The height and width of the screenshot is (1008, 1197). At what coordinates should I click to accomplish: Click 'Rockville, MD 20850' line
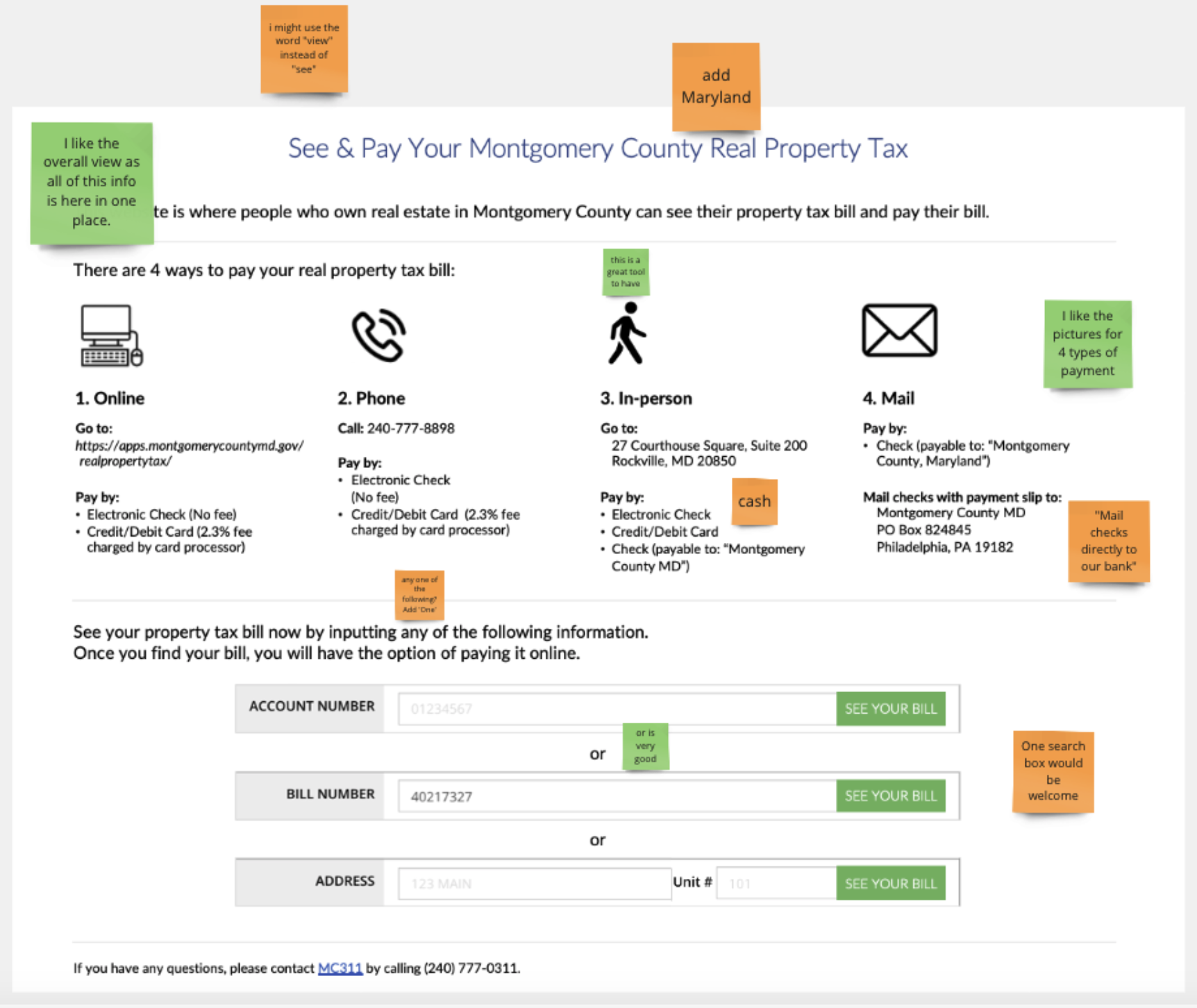pyautogui.click(x=673, y=461)
